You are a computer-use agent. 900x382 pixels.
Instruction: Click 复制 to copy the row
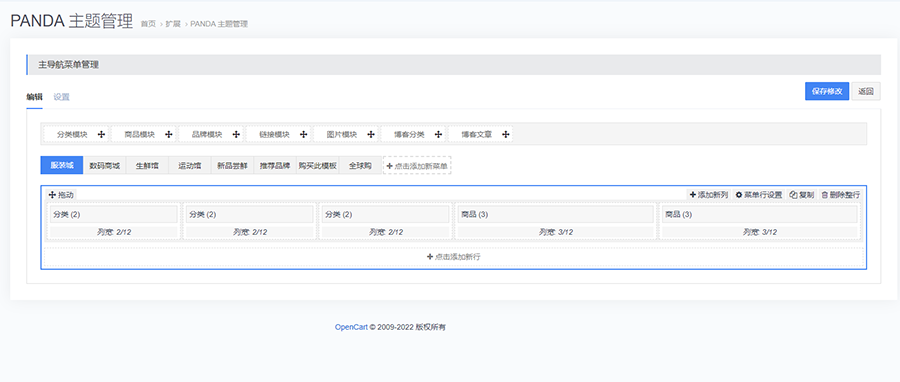tap(802, 195)
